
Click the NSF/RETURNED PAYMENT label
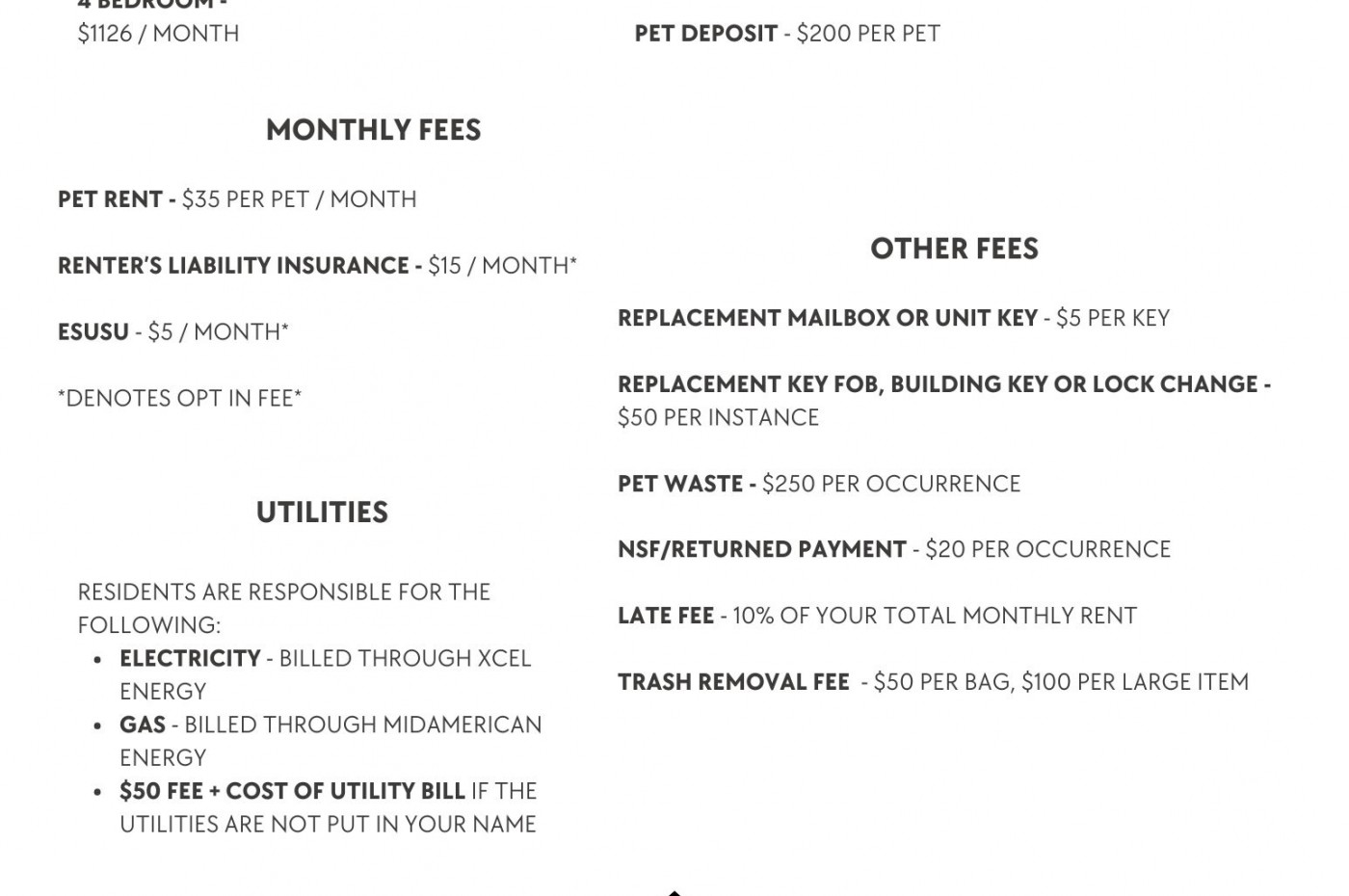[x=762, y=550]
